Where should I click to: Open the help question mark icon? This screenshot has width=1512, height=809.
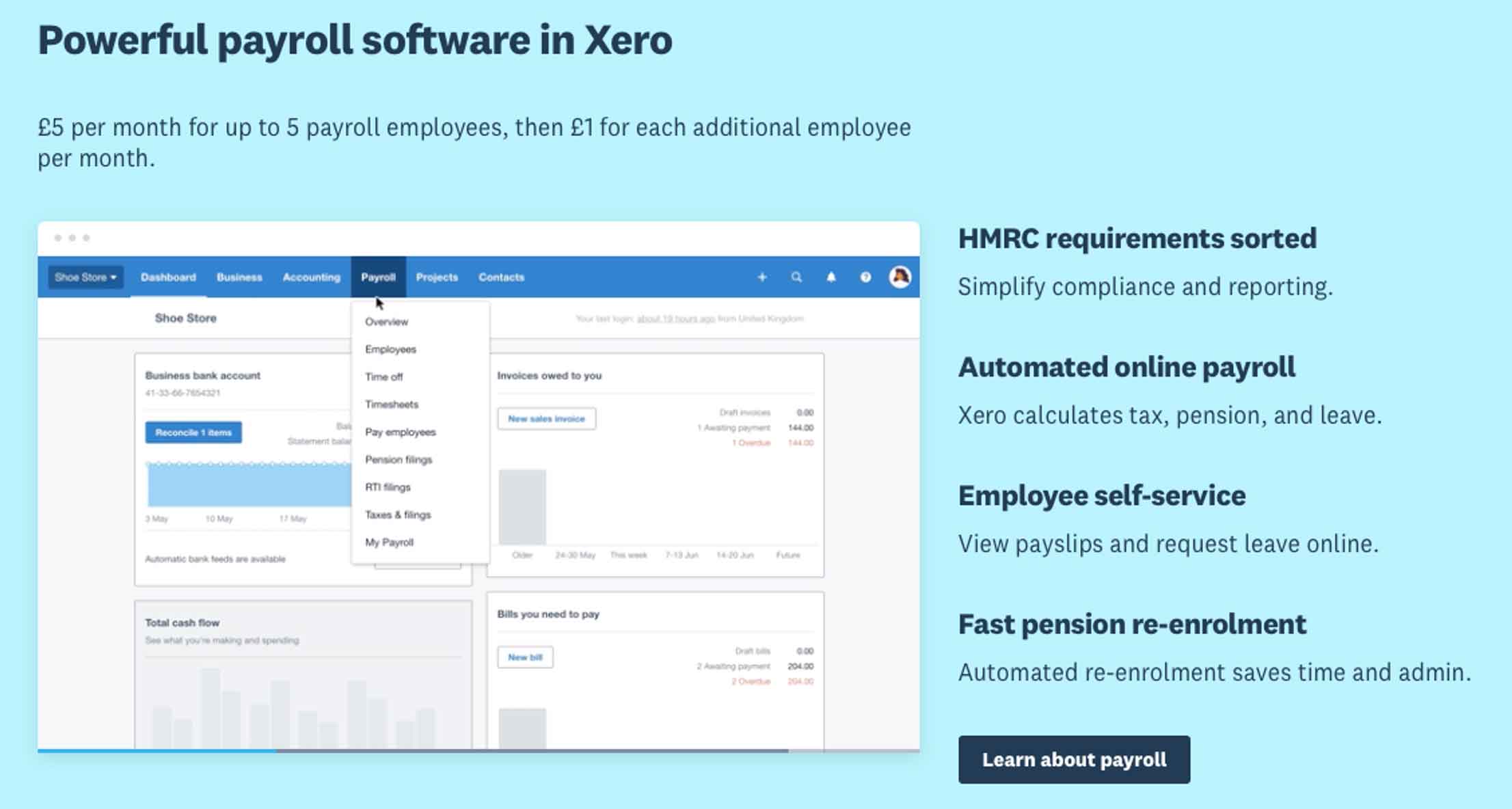coord(865,277)
